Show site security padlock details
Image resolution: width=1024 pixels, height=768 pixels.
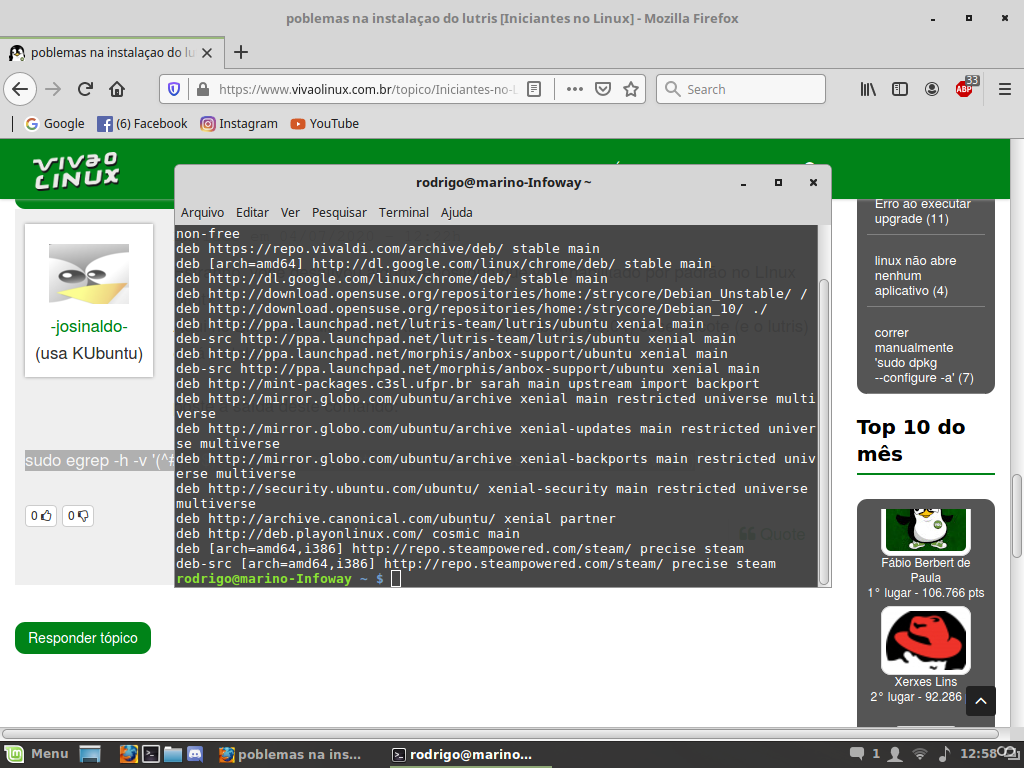tap(202, 89)
